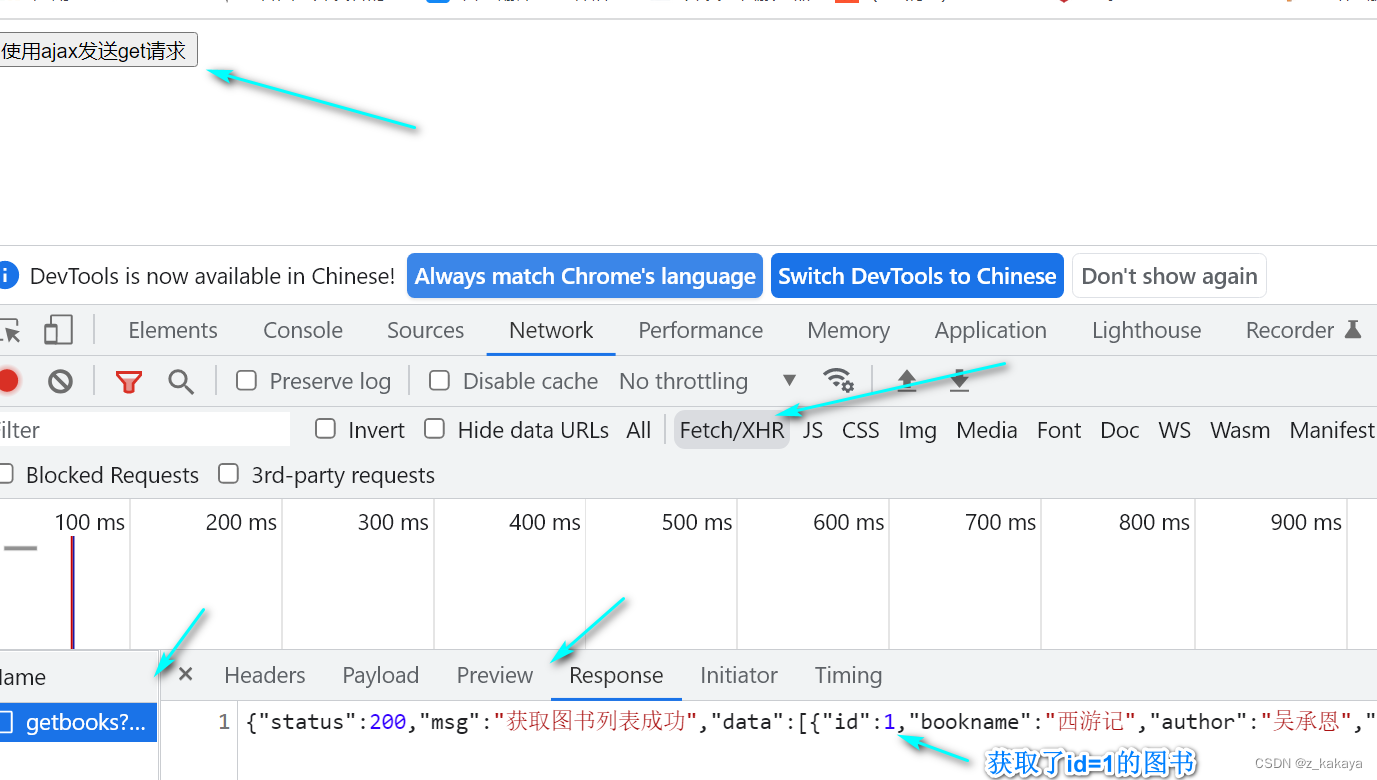Select the Fetch/XHR filter

pos(732,430)
